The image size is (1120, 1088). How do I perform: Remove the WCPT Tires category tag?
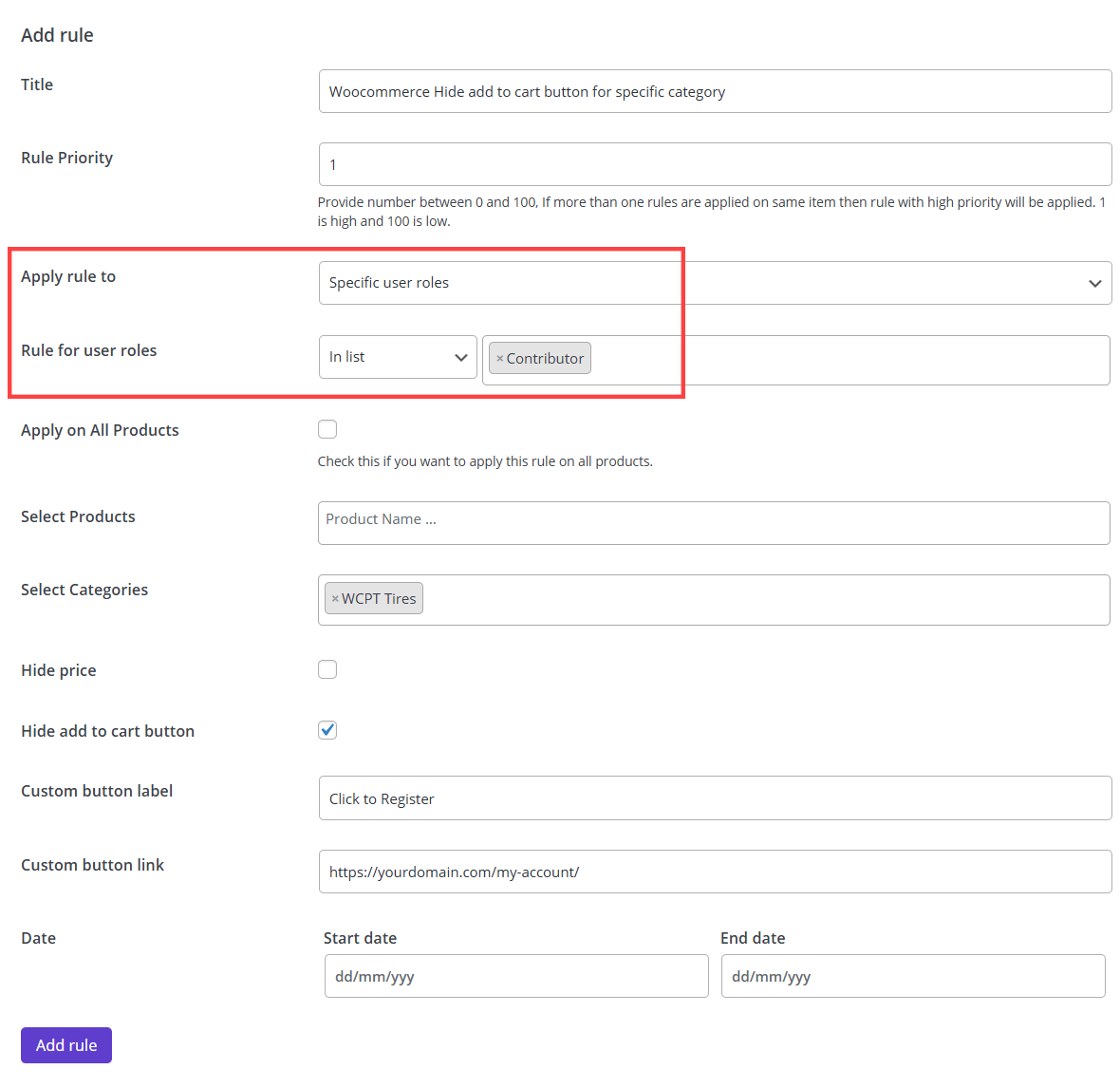pos(335,599)
